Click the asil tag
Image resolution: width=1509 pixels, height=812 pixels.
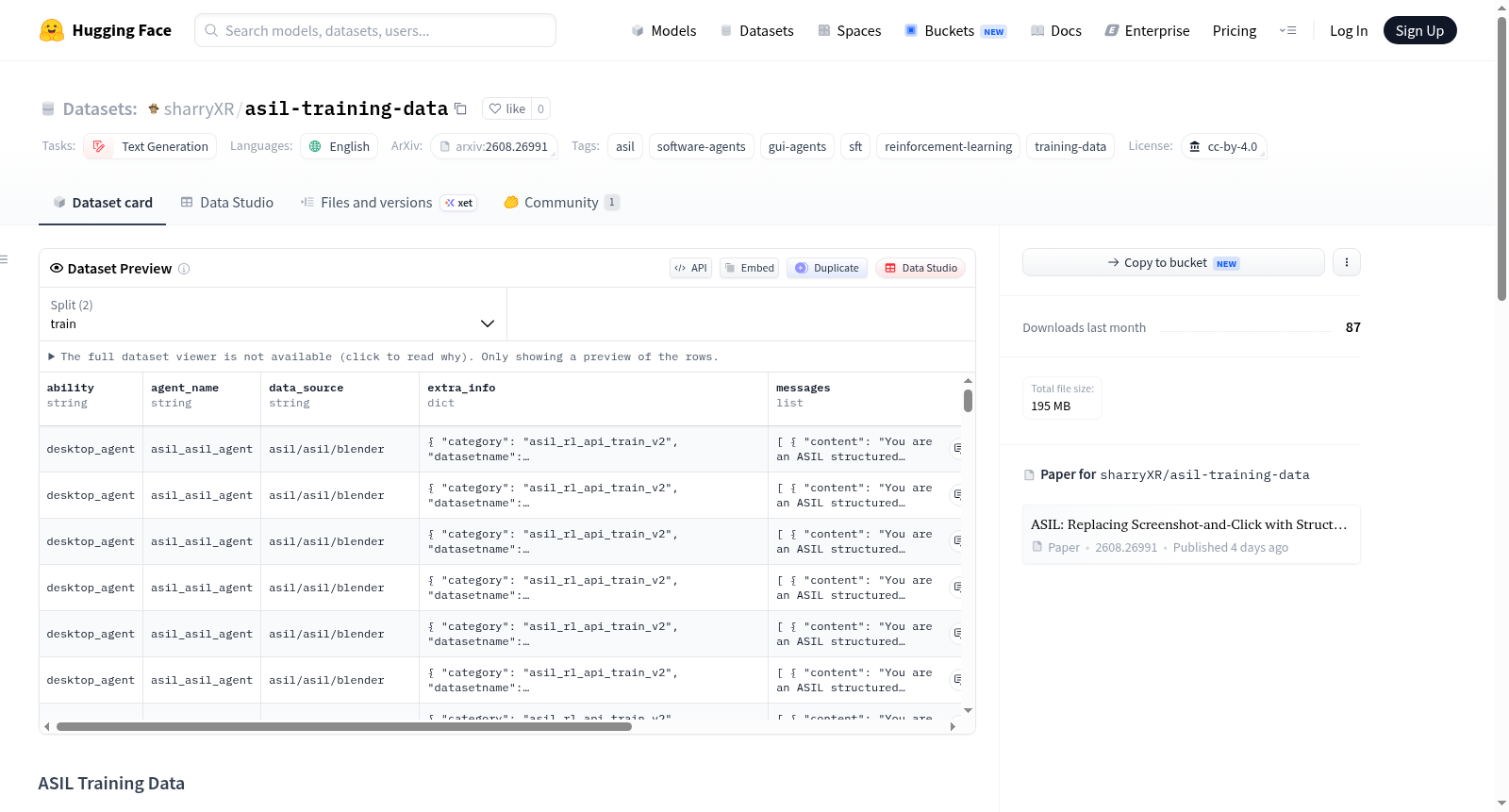pos(625,146)
